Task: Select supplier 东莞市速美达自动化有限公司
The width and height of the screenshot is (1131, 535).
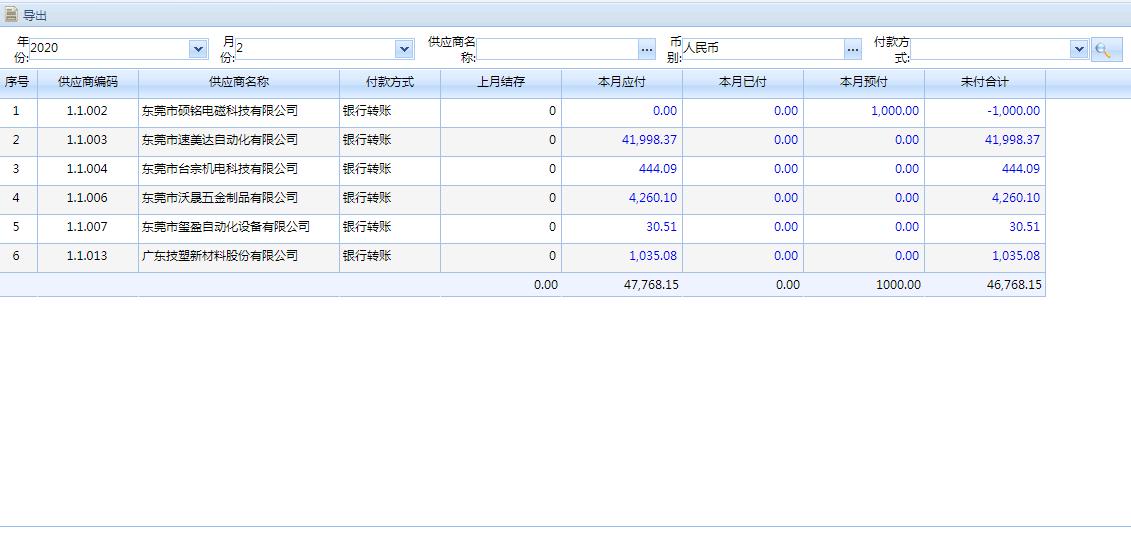Action: pyautogui.click(x=220, y=140)
